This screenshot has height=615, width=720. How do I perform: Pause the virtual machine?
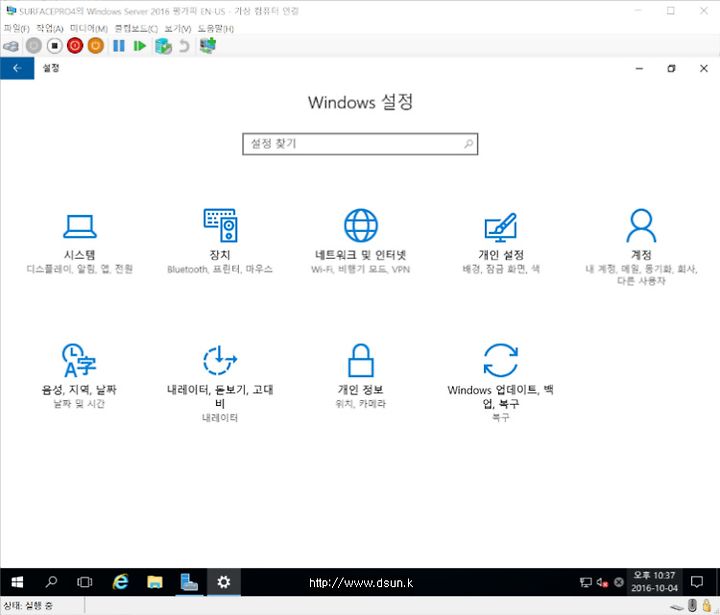(119, 46)
